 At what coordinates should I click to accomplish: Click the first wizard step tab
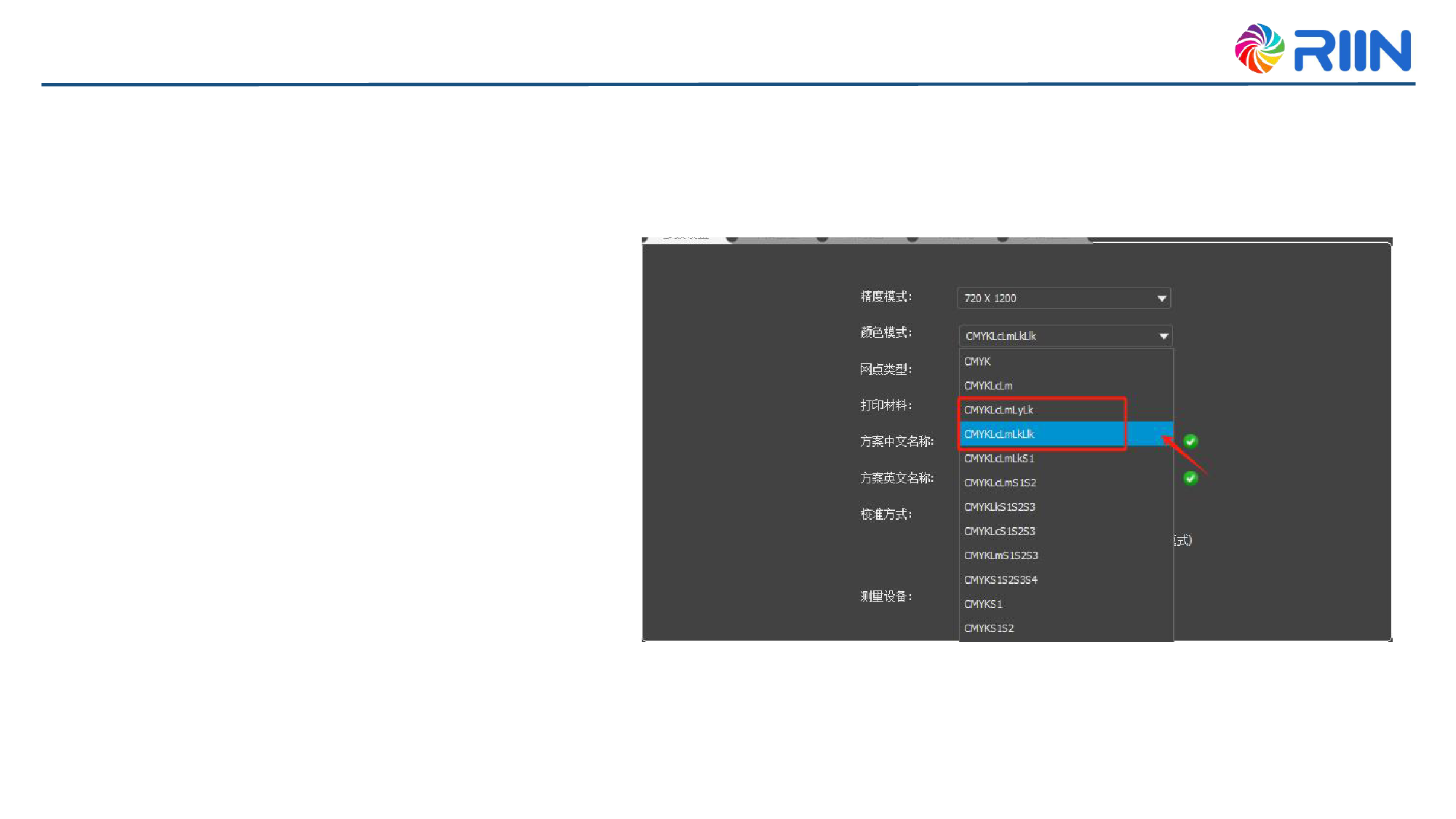pyautogui.click(x=685, y=238)
